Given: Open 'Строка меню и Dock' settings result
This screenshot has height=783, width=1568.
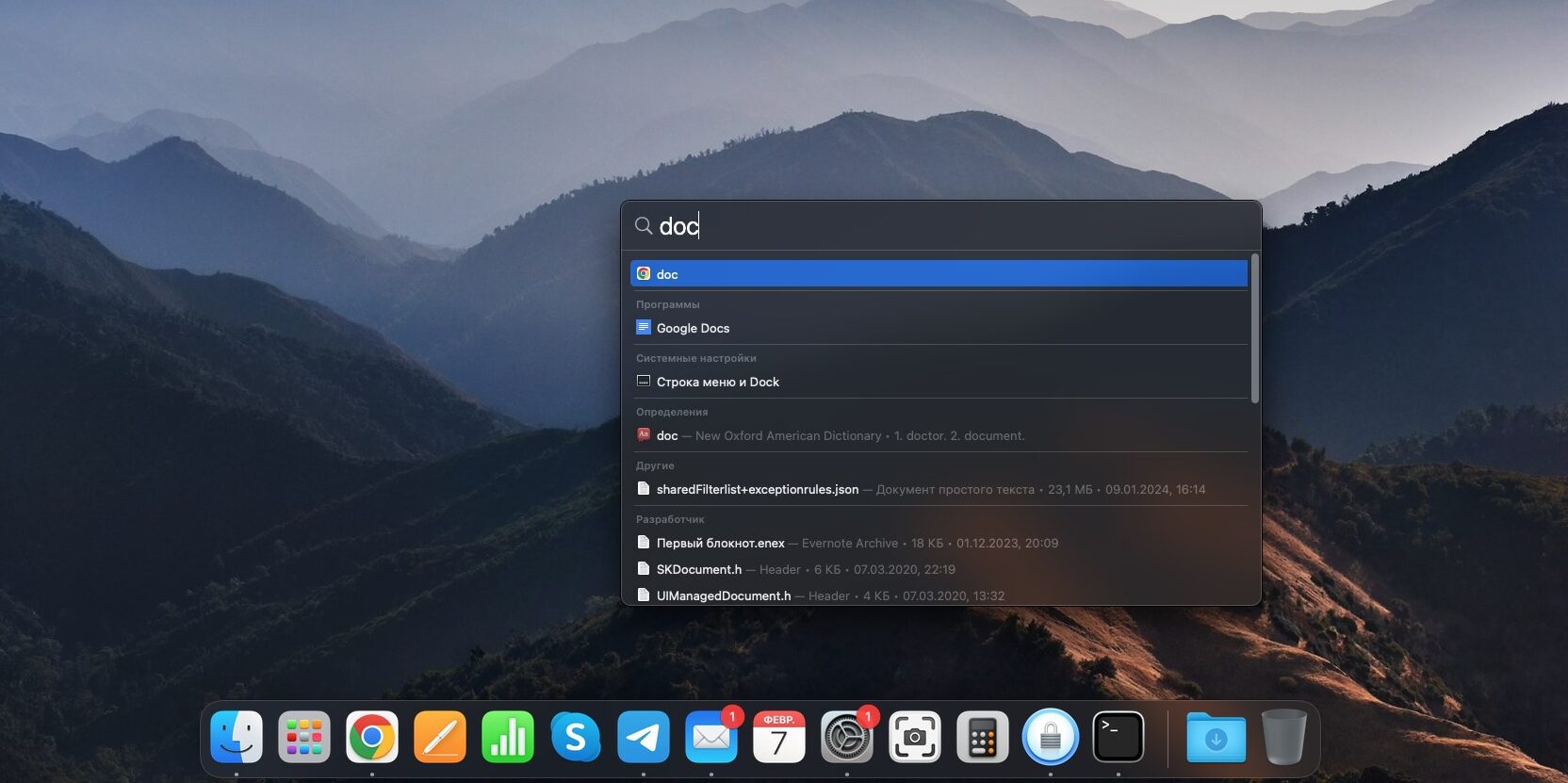Looking at the screenshot, I should (717, 382).
